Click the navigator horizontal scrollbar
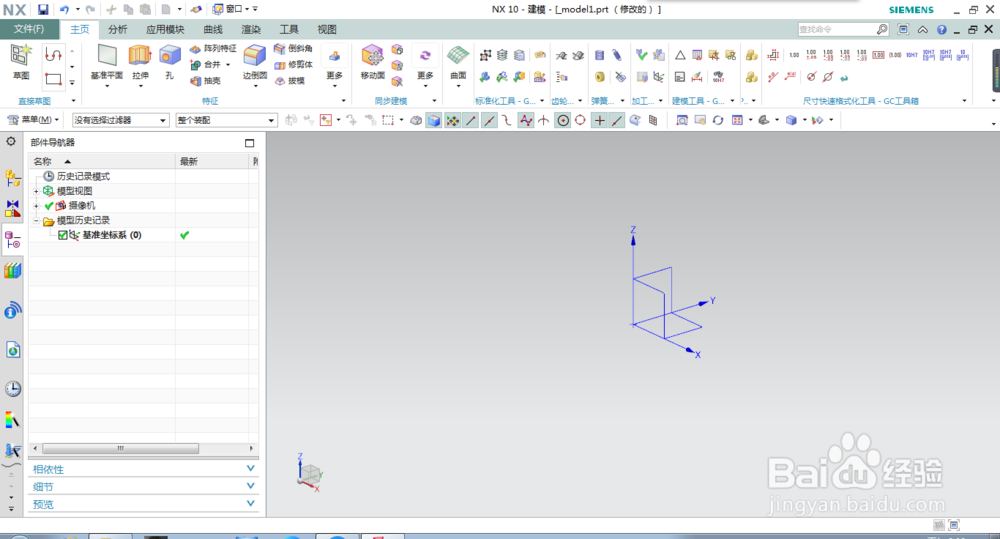This screenshot has width=1000, height=539. coord(121,448)
